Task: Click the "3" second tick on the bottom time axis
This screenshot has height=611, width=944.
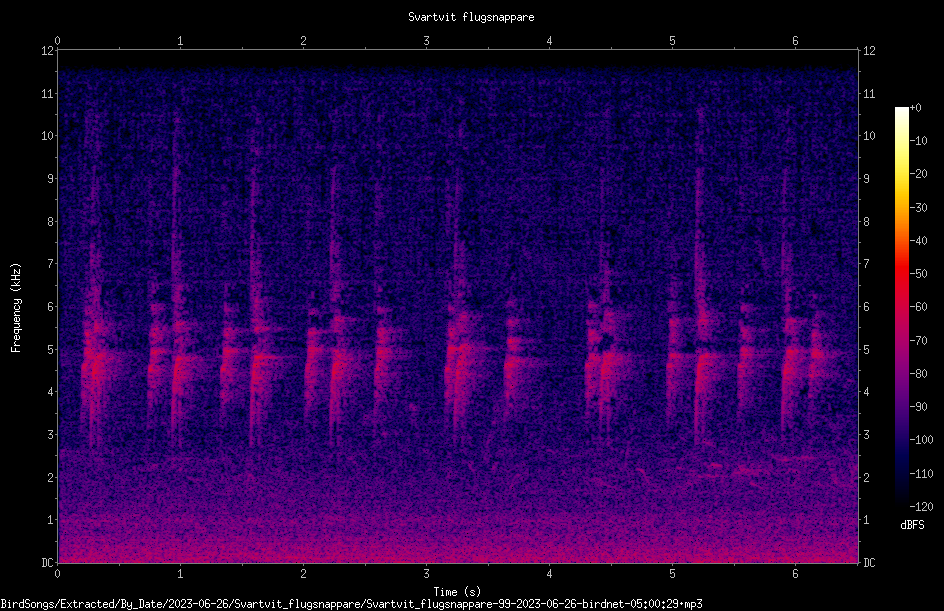Action: 426,574
